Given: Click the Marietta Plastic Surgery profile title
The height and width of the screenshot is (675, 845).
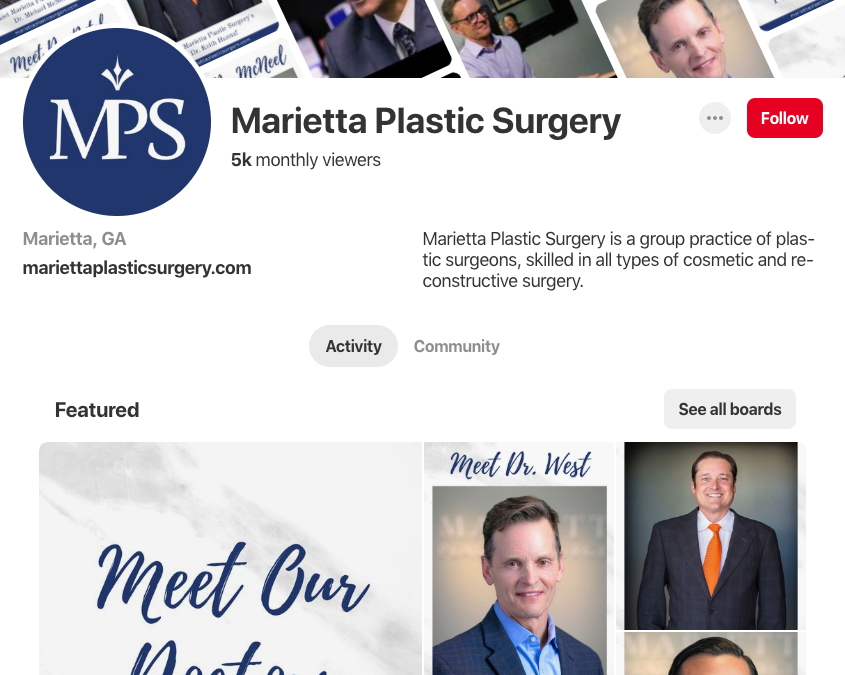Looking at the screenshot, I should point(426,121).
